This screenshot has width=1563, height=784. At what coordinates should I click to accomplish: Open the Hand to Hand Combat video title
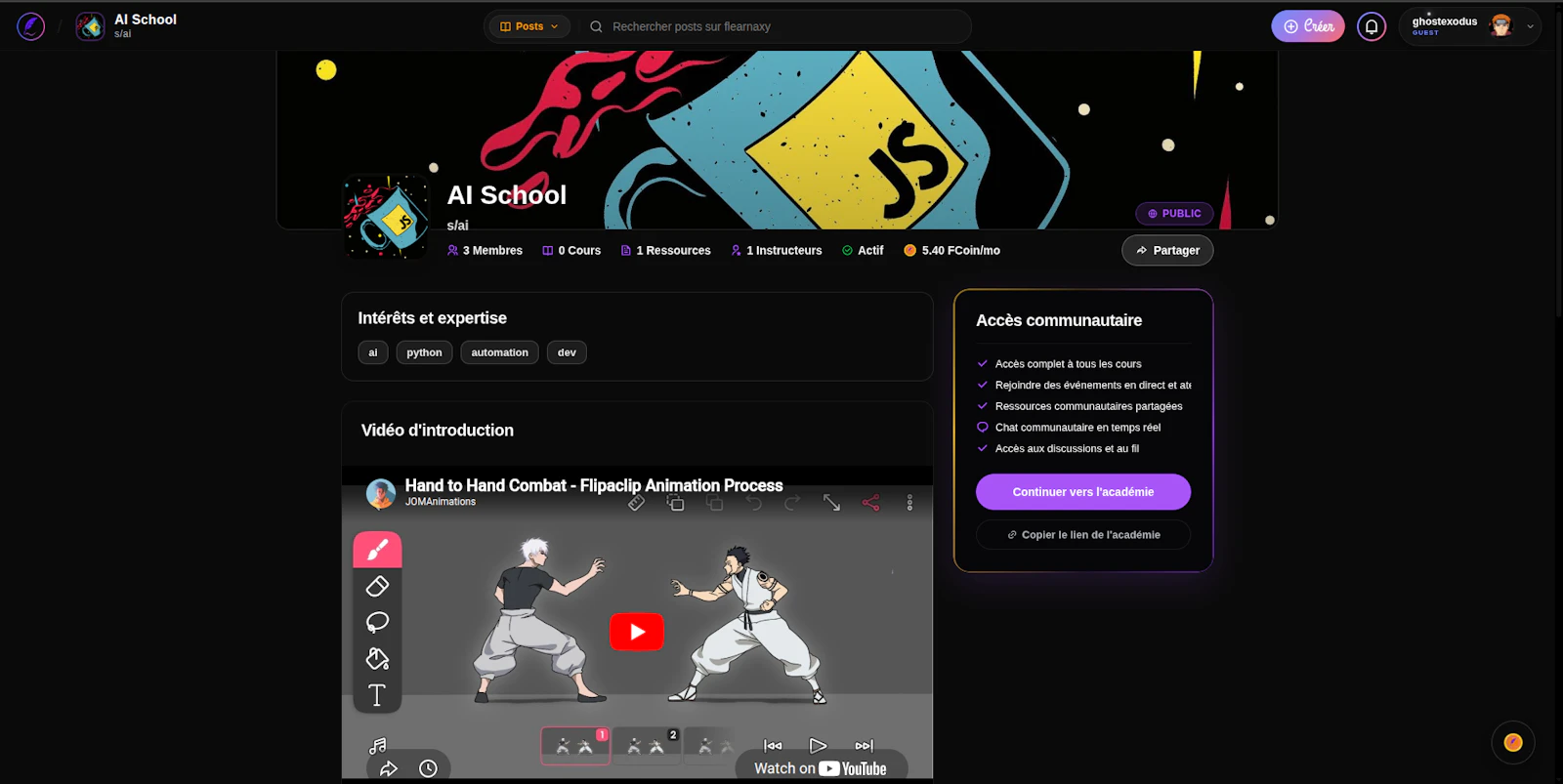pos(594,485)
